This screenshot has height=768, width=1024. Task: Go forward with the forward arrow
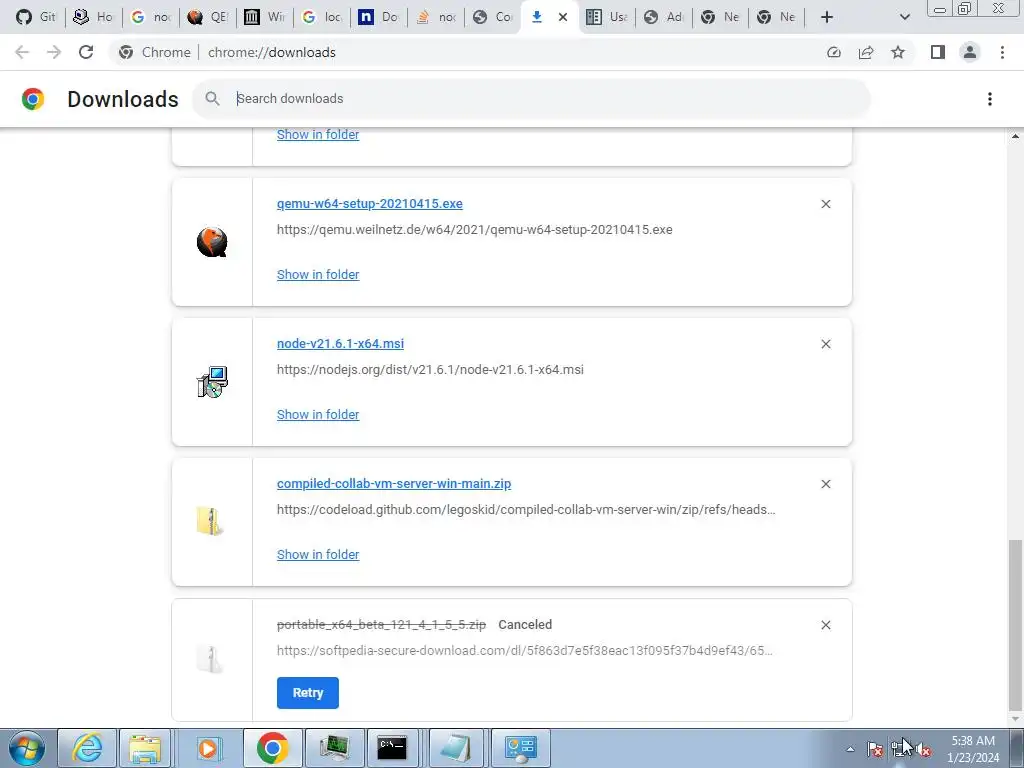pos(54,52)
